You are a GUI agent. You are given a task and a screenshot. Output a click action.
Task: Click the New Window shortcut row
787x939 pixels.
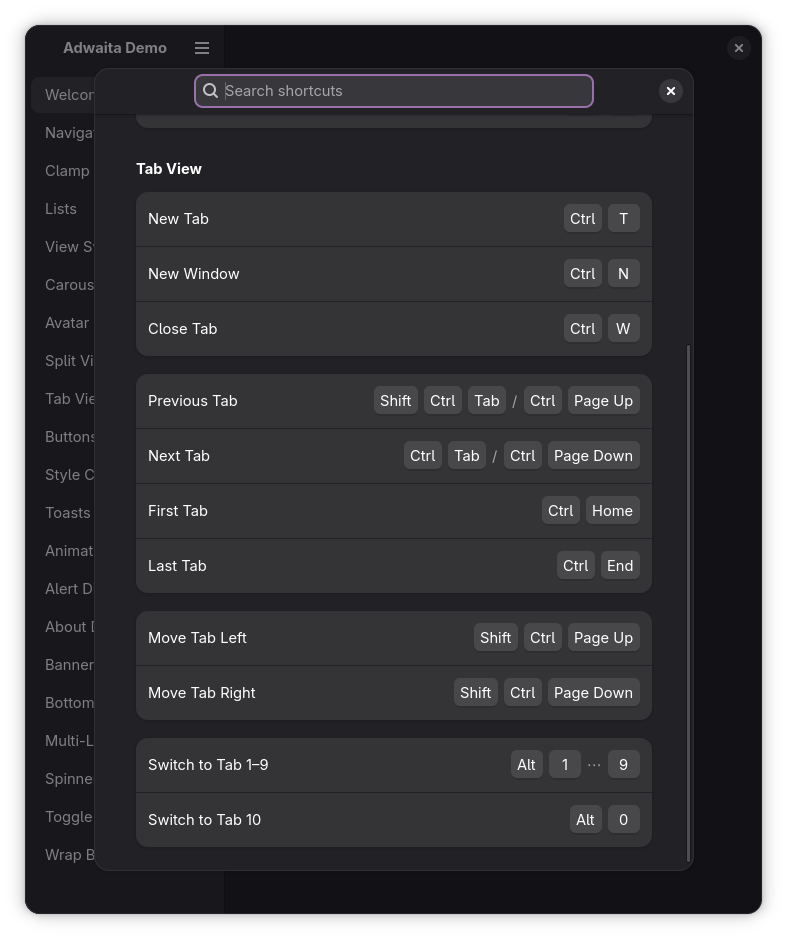point(394,274)
